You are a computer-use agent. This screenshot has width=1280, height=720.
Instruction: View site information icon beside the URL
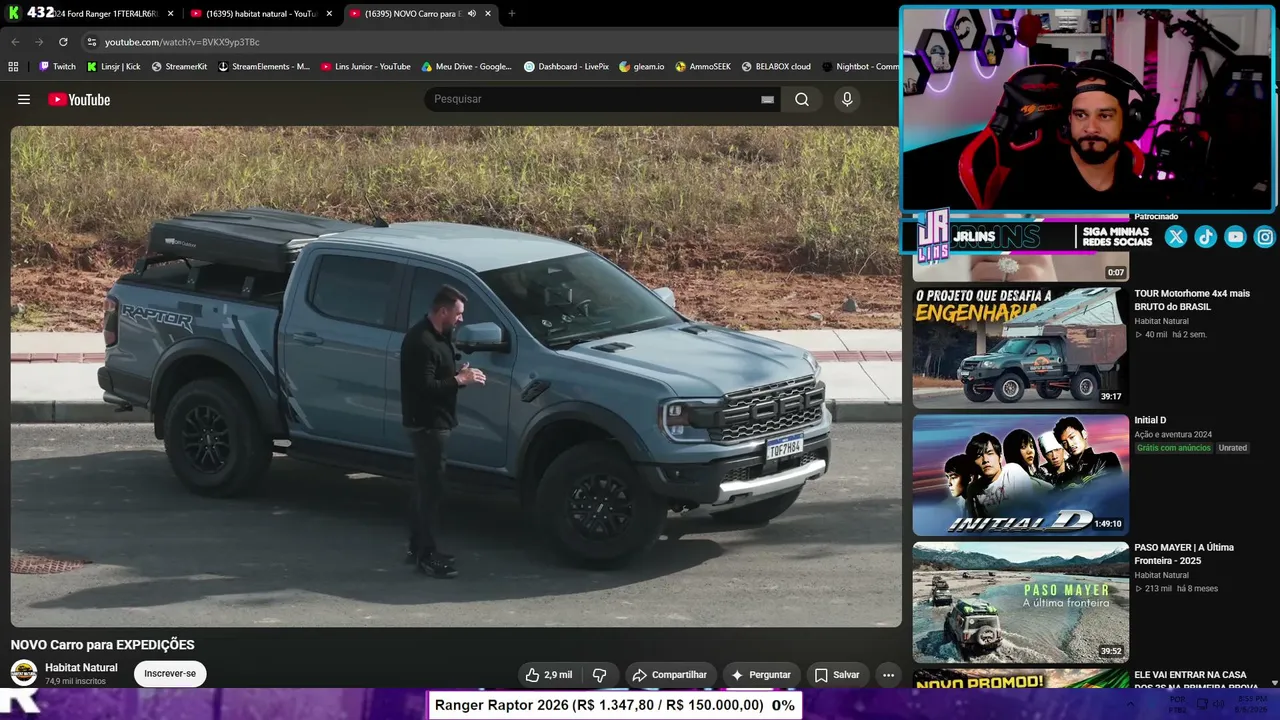(x=92, y=42)
